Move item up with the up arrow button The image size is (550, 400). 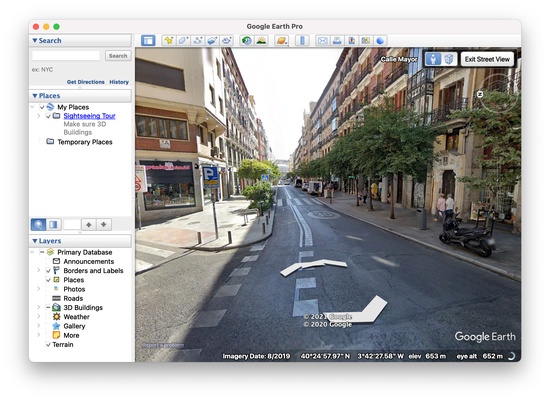tap(89, 224)
